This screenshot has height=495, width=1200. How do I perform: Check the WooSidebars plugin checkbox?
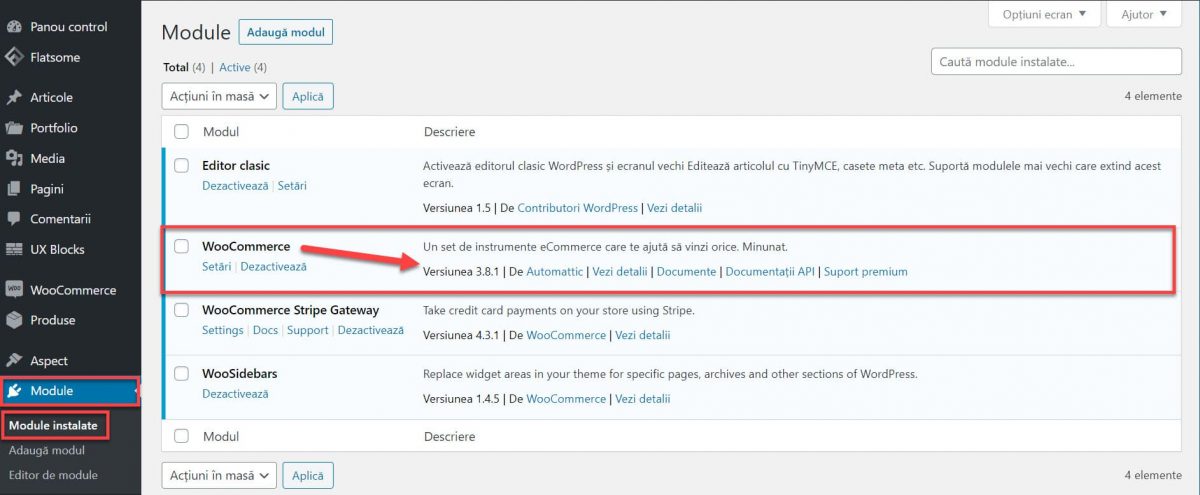182,373
